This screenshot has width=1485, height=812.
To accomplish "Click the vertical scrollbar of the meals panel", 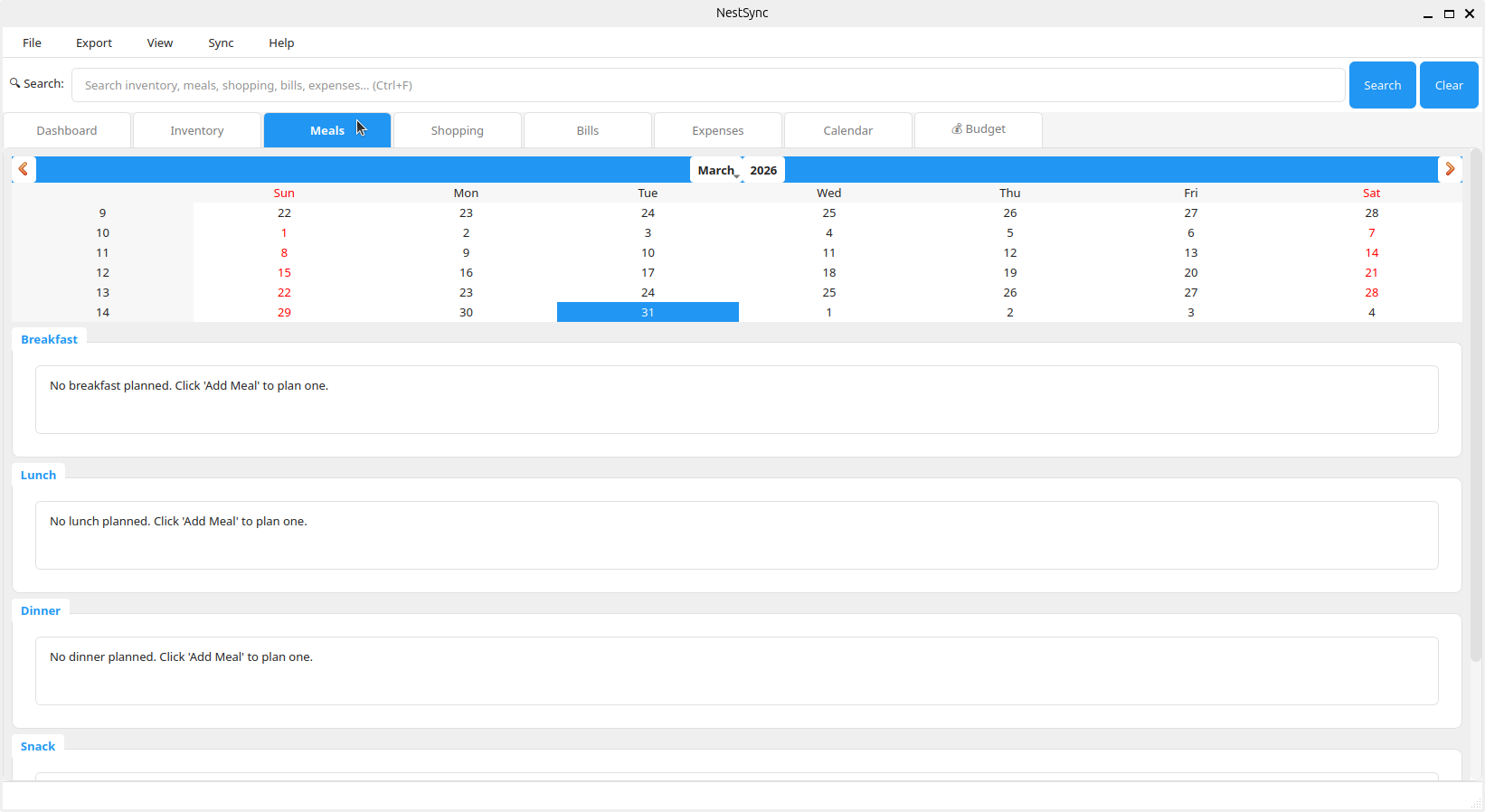I will (1476, 407).
